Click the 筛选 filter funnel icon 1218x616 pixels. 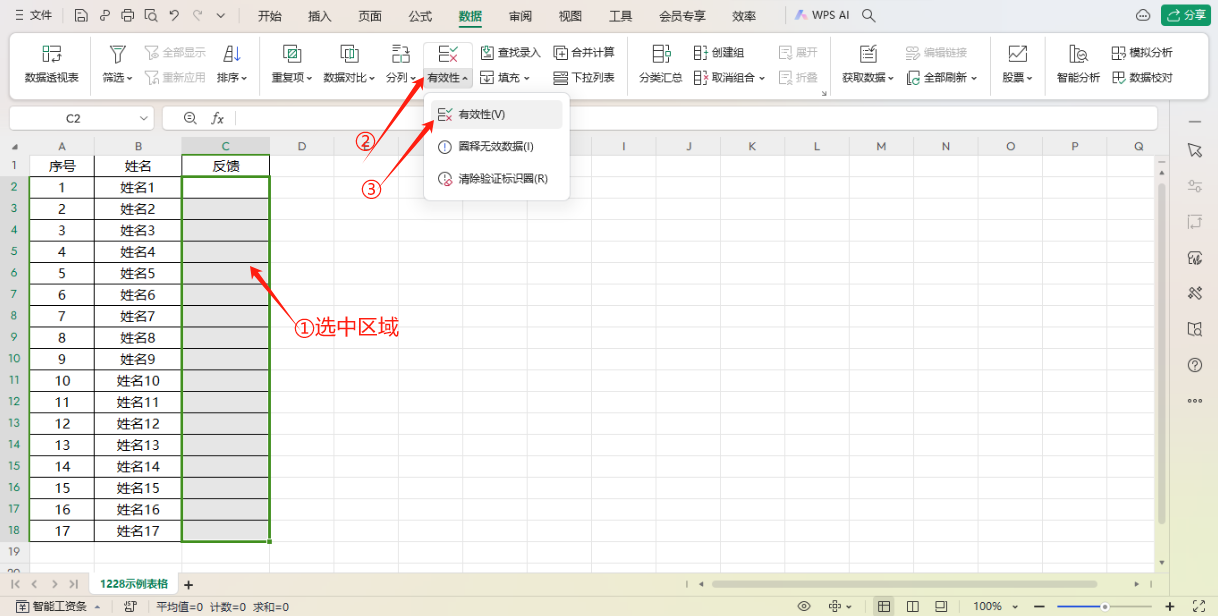[118, 54]
